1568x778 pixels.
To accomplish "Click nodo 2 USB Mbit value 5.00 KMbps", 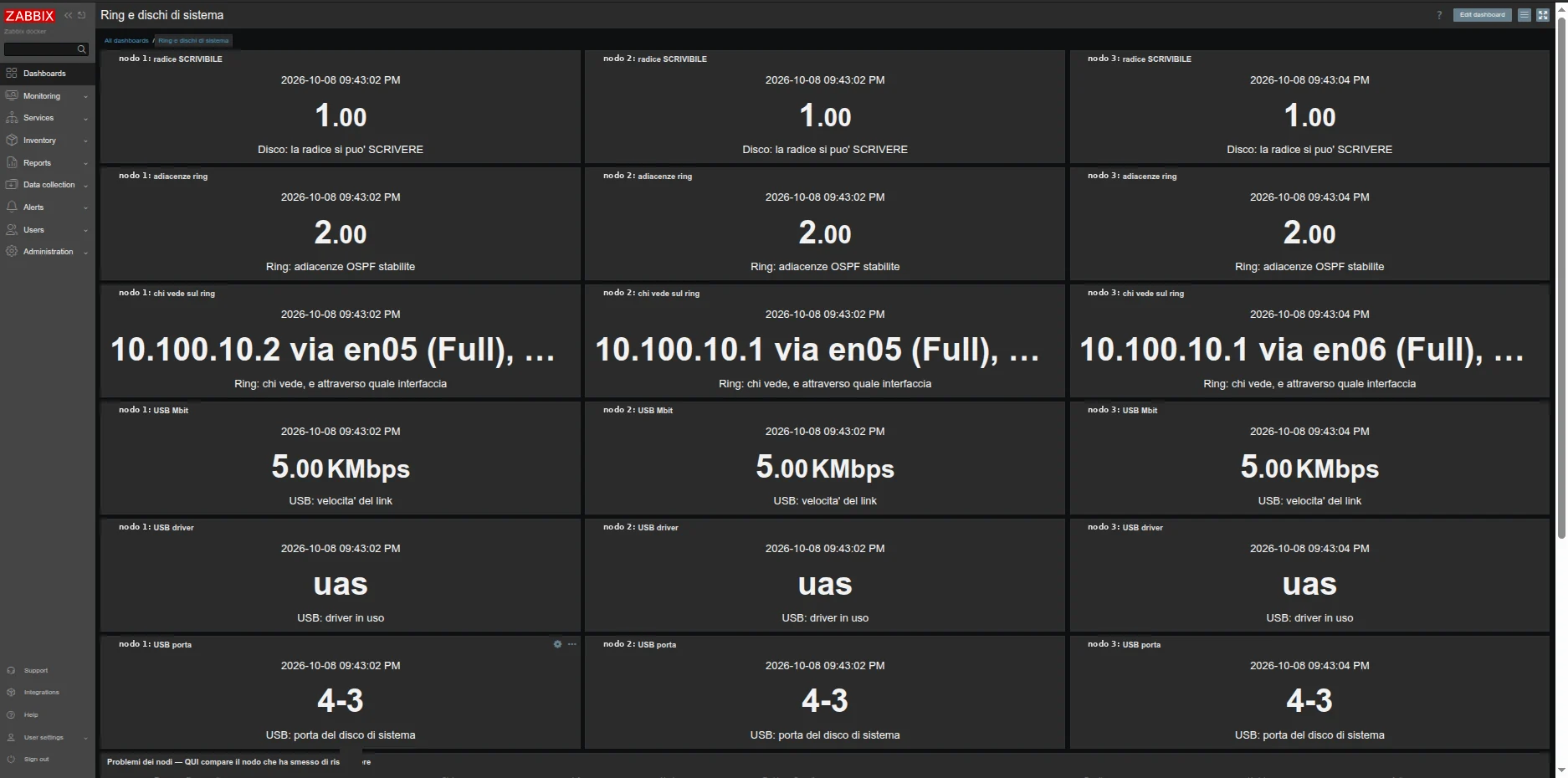I will click(825, 468).
